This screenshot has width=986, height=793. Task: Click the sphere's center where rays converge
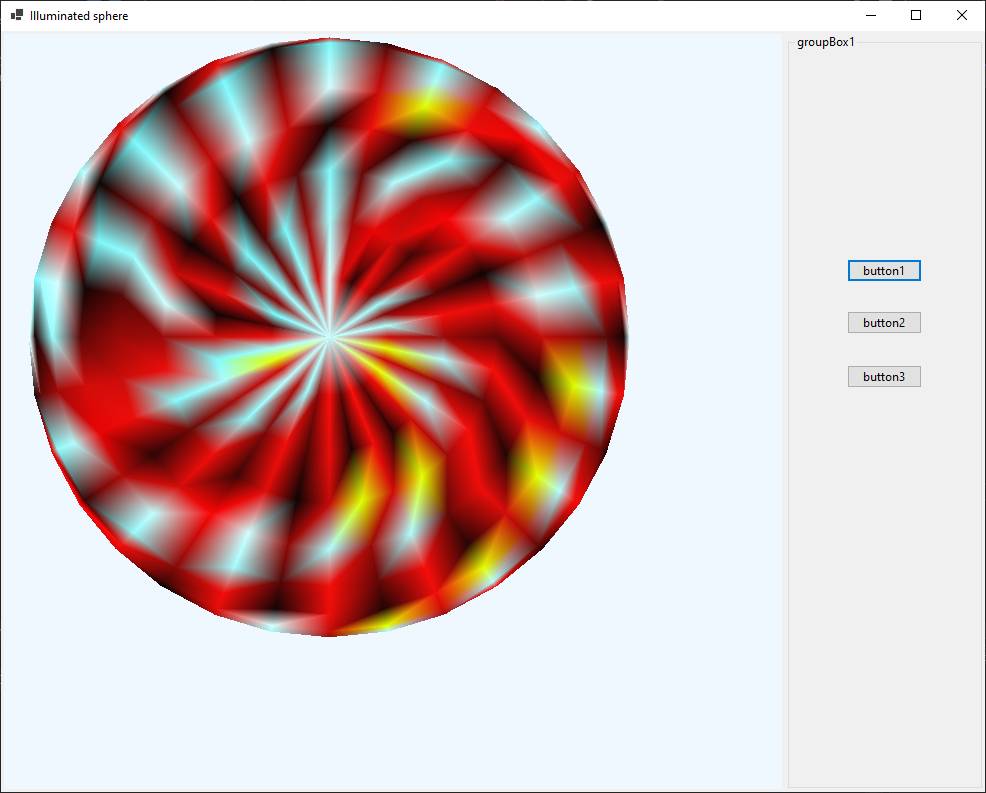pos(328,338)
